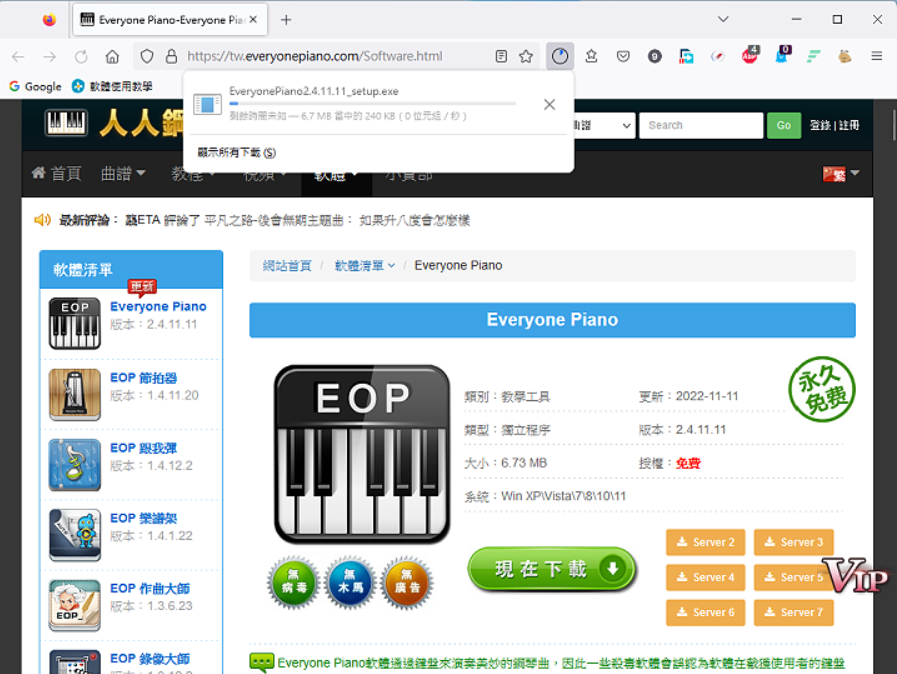
Task: Expand the 曲譜 nav menu
Action: (x=123, y=173)
